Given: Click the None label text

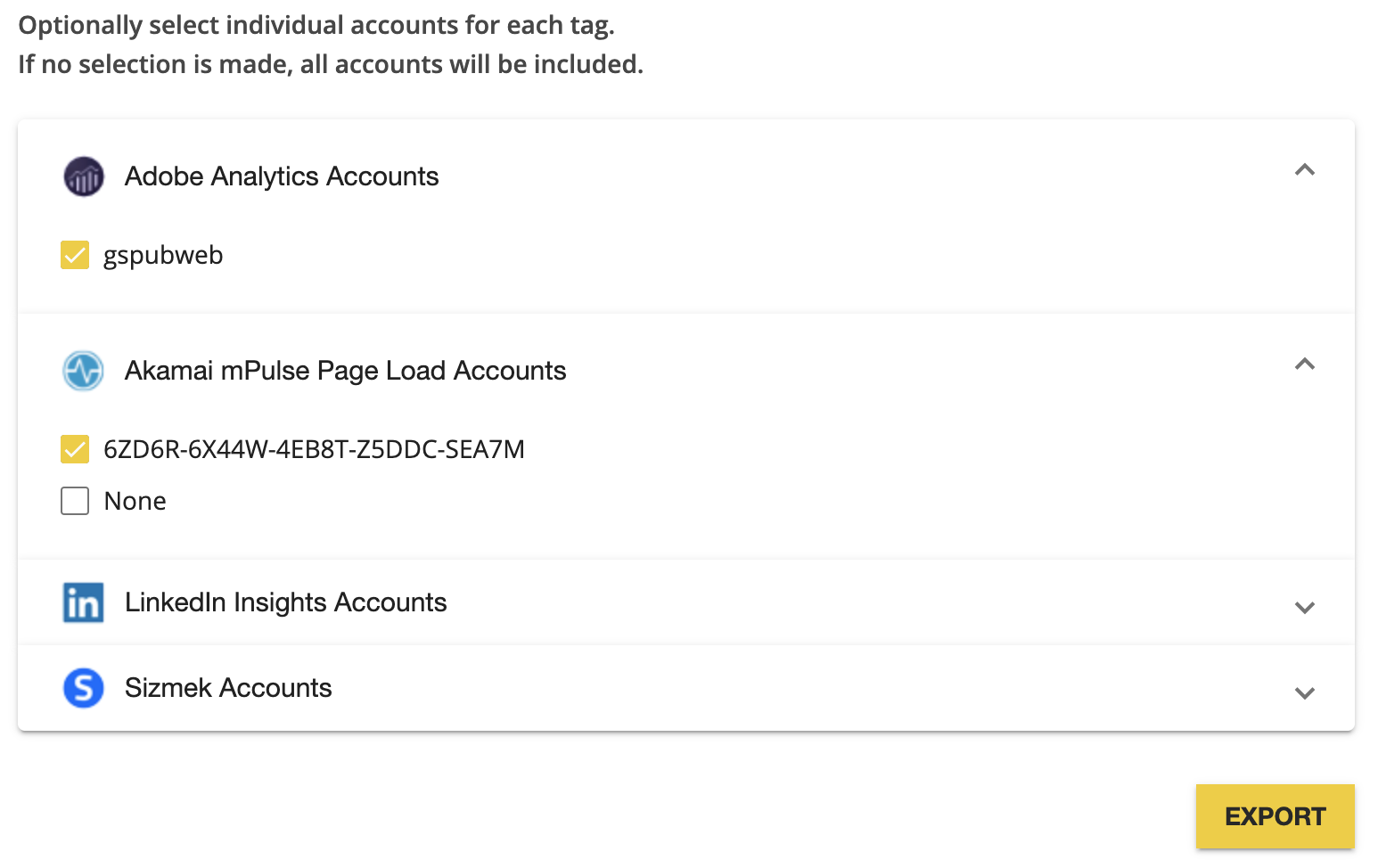Looking at the screenshot, I should [135, 501].
